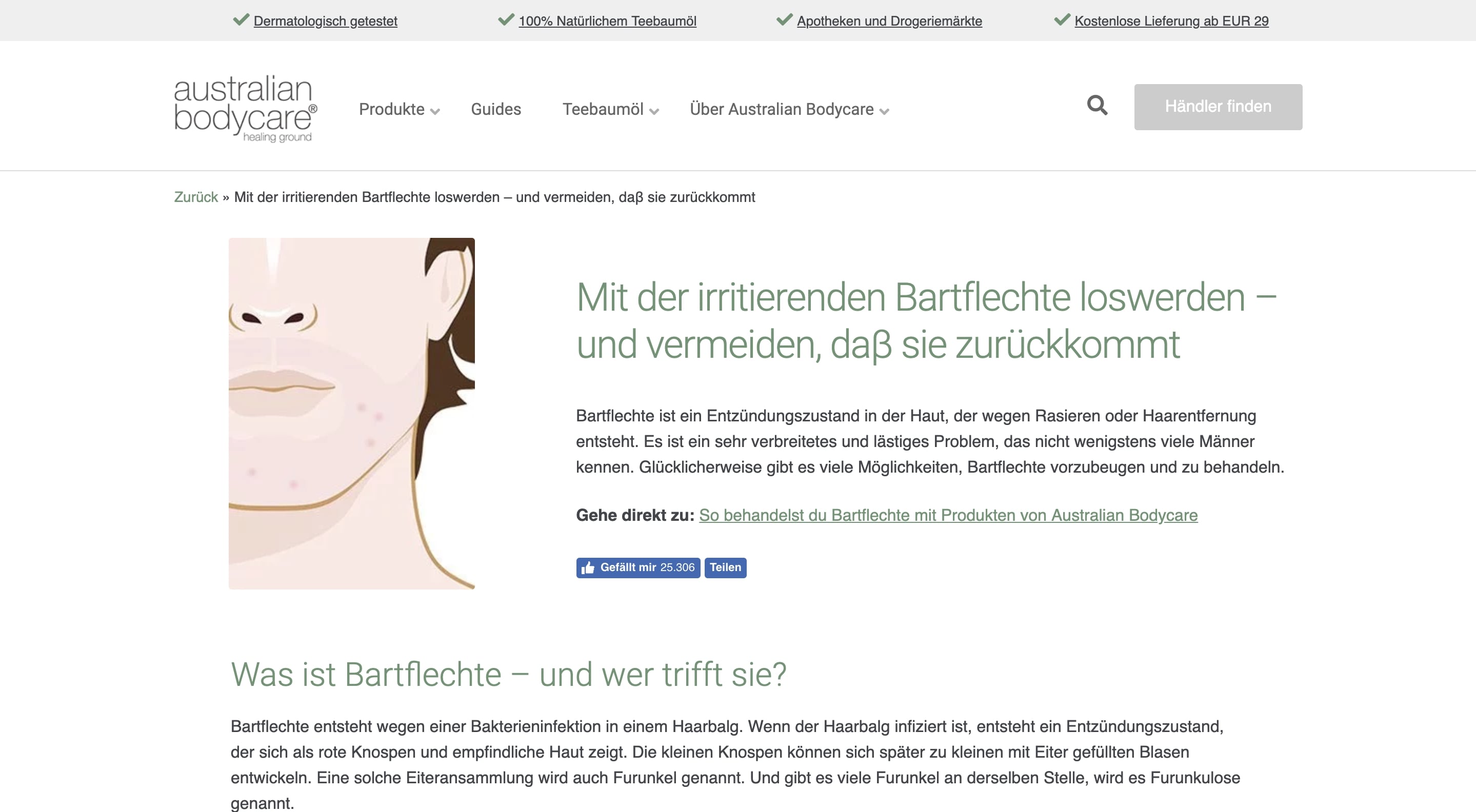Expand the Produkte chevron

435,112
